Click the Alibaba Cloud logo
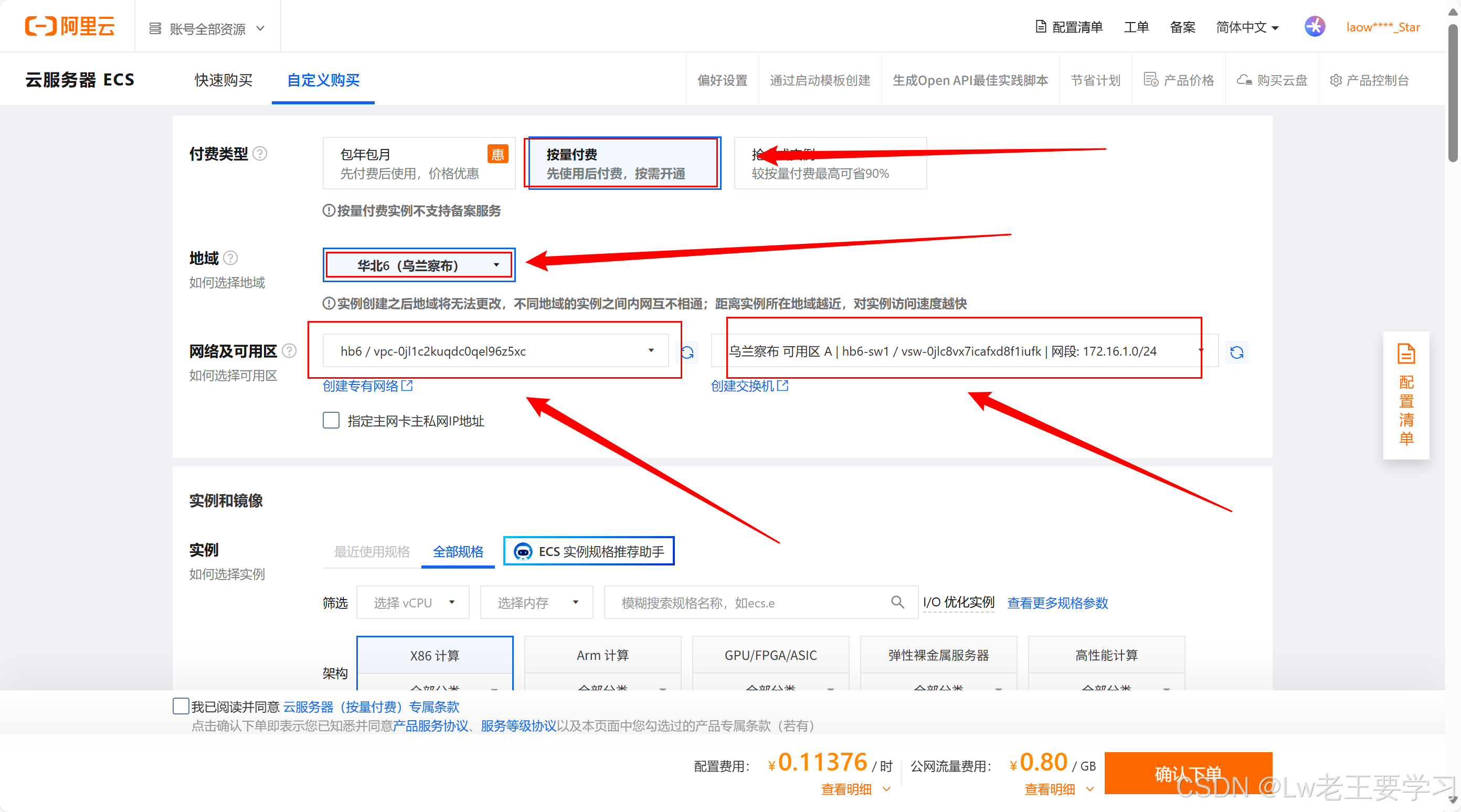Image resolution: width=1461 pixels, height=812 pixels. tap(70, 26)
